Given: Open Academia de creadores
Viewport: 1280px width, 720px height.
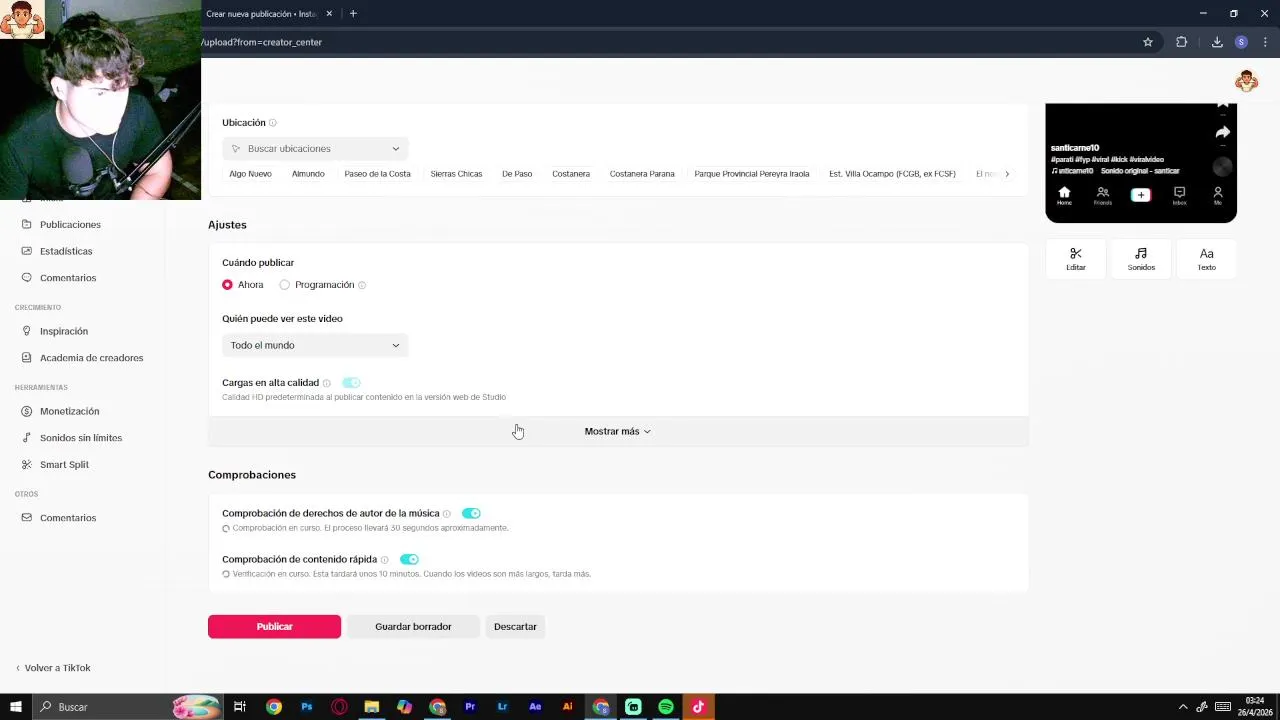Looking at the screenshot, I should point(91,358).
